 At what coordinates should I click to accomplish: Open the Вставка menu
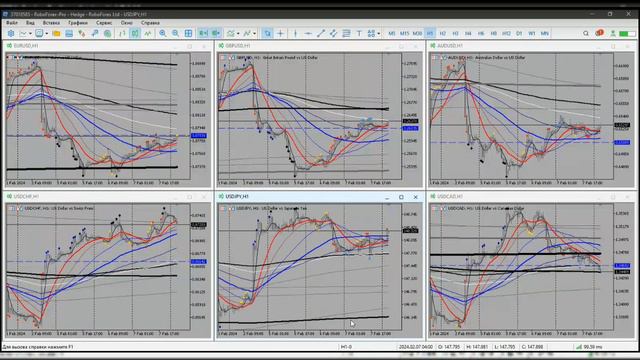[51, 23]
